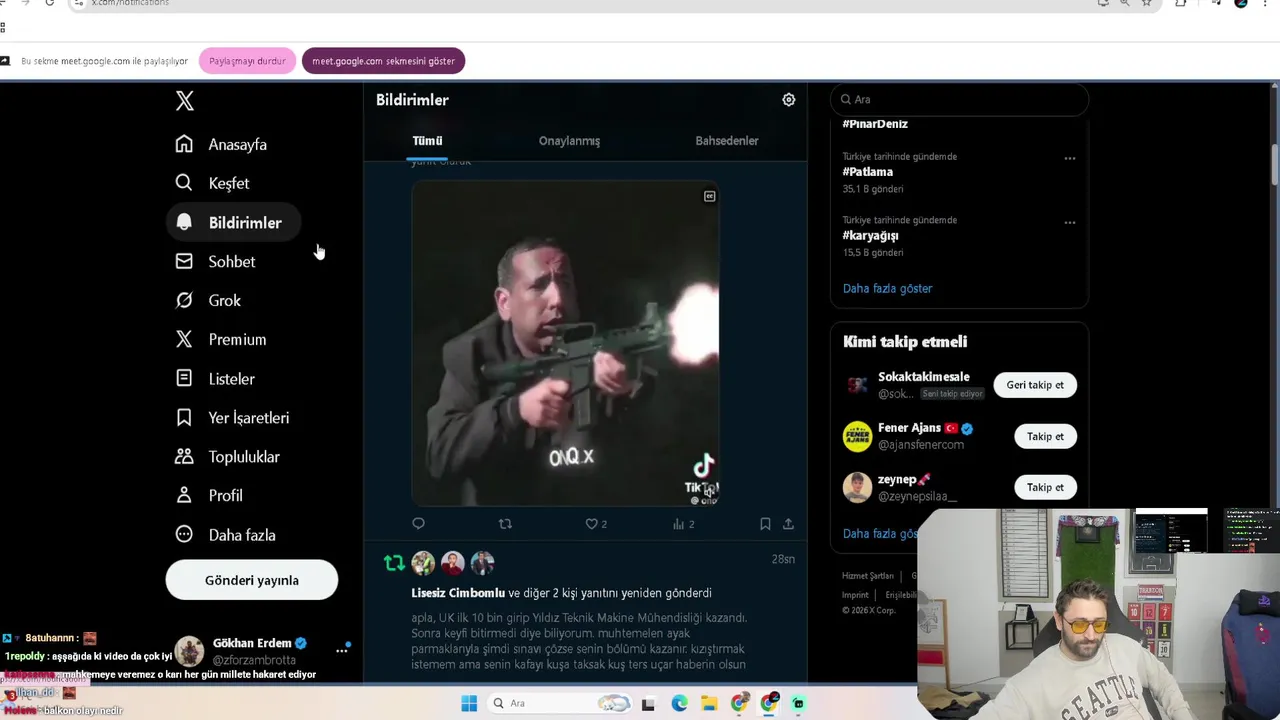
Task: Switch to the Onaylanmış tab
Action: click(569, 141)
